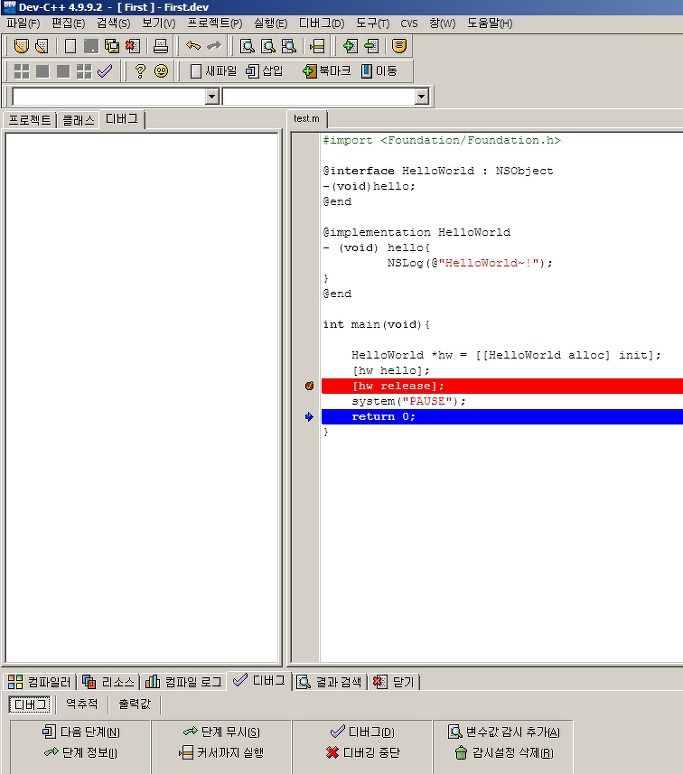Open the 창(W) menu
The height and width of the screenshot is (774, 683).
(x=442, y=23)
